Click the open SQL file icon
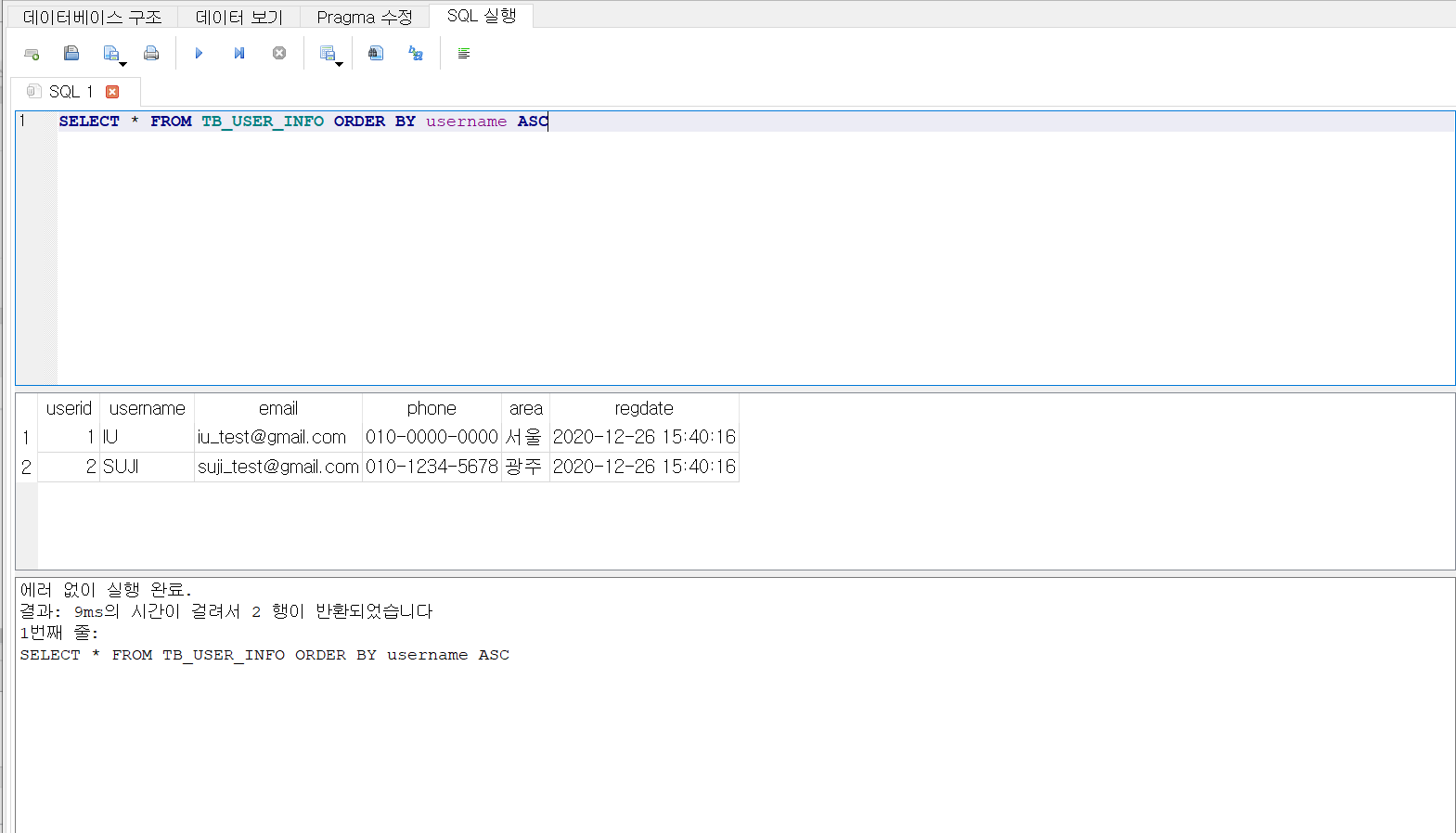The height and width of the screenshot is (833, 1456). (x=71, y=54)
